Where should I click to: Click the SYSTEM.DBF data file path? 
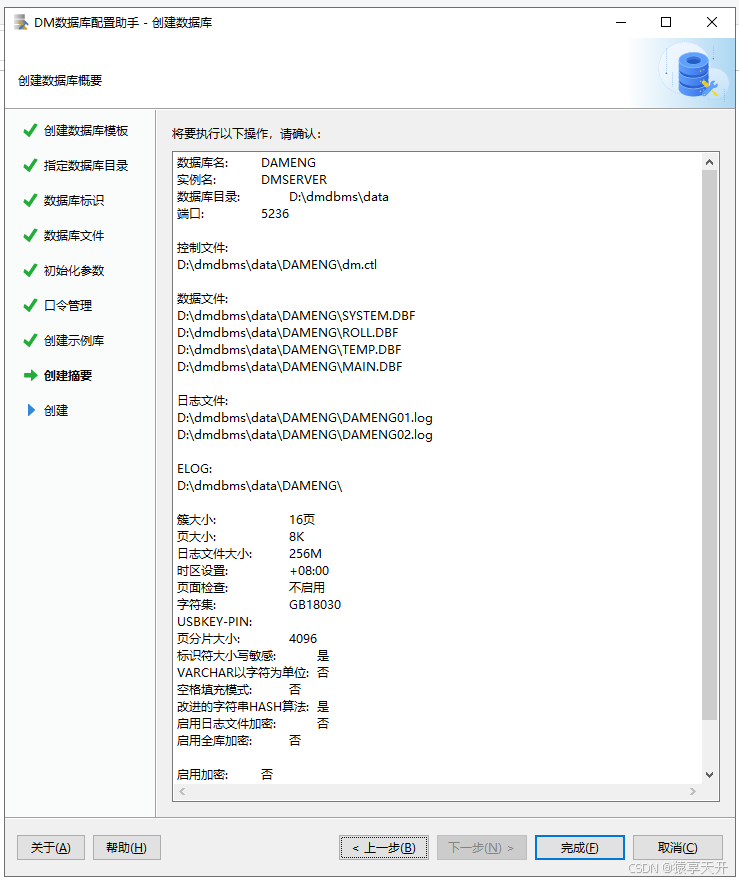pyautogui.click(x=296, y=316)
